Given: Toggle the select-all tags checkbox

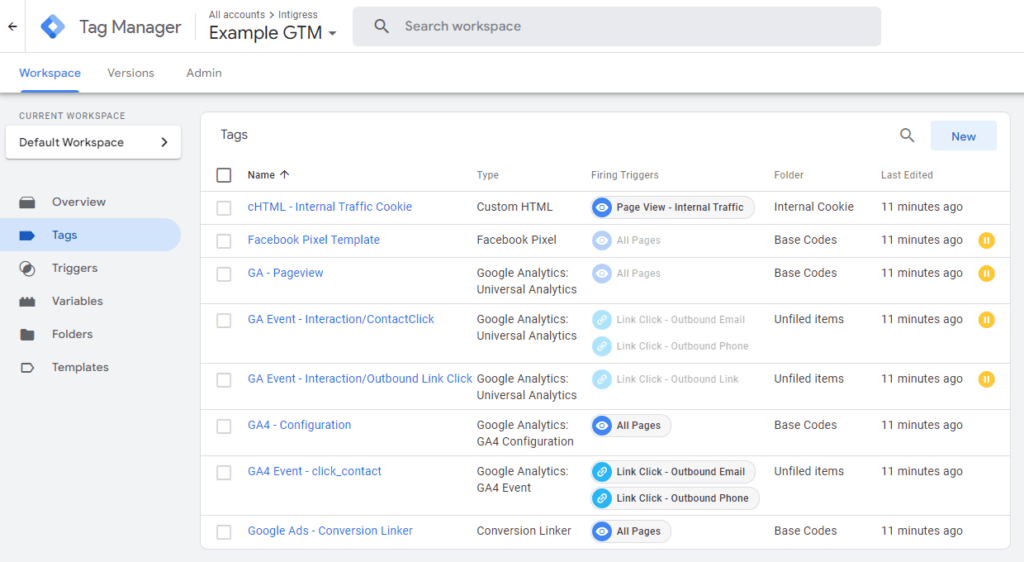Looking at the screenshot, I should click(224, 175).
